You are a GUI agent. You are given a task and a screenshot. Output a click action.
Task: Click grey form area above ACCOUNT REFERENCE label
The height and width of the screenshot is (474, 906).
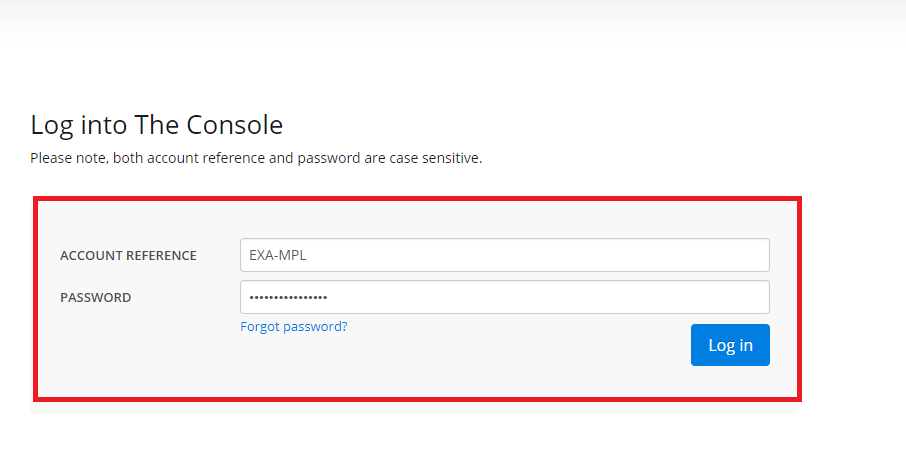[x=128, y=223]
